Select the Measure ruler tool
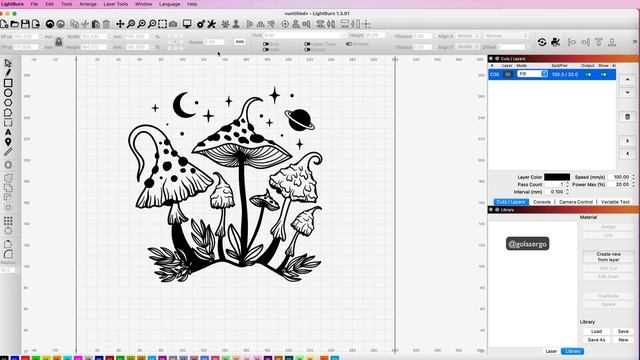 tap(8, 152)
